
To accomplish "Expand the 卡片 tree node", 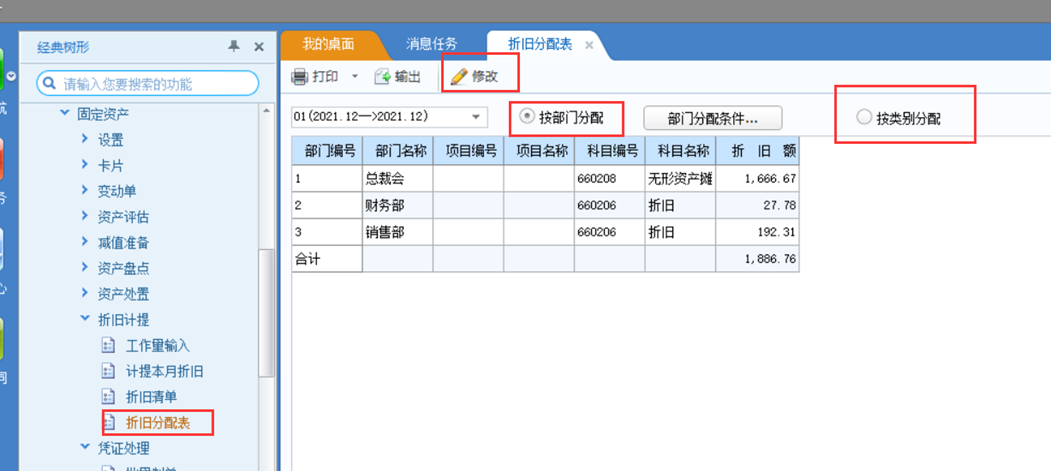I will pyautogui.click(x=85, y=165).
